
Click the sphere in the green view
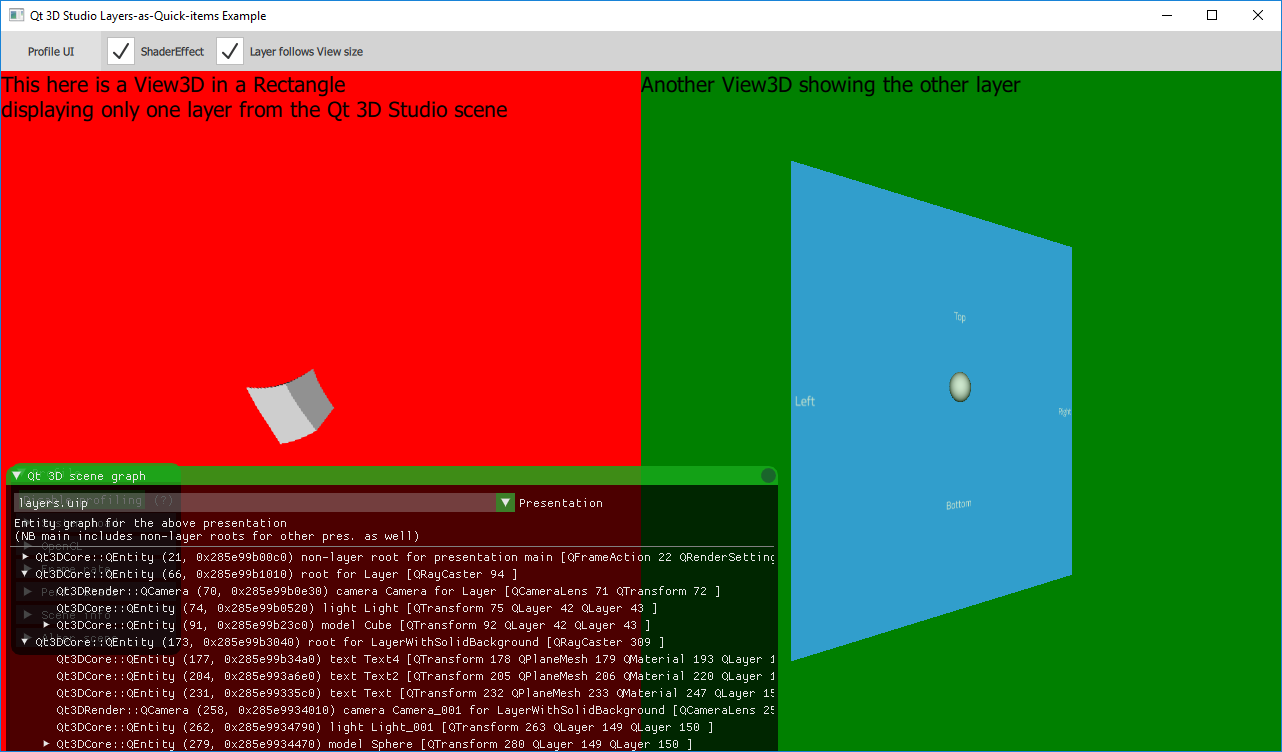(960, 387)
